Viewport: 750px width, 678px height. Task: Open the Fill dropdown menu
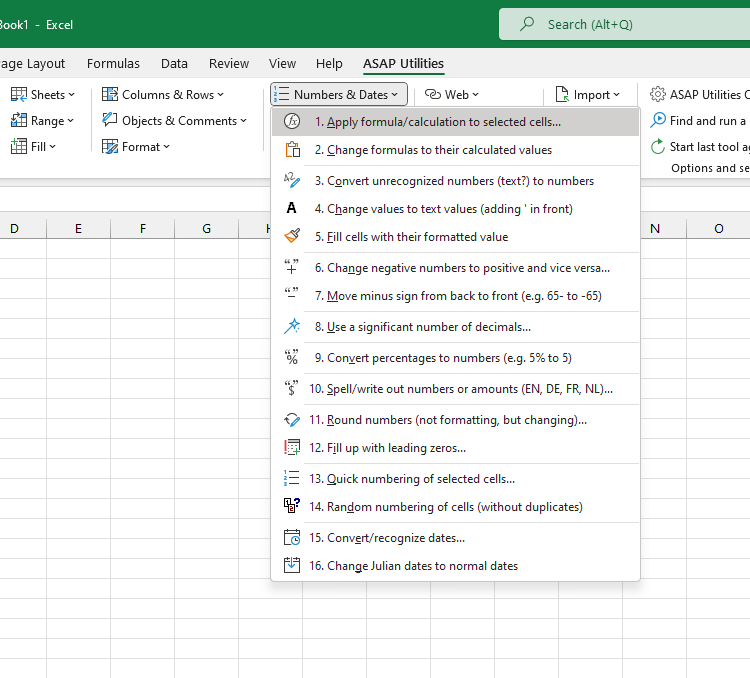(x=33, y=146)
